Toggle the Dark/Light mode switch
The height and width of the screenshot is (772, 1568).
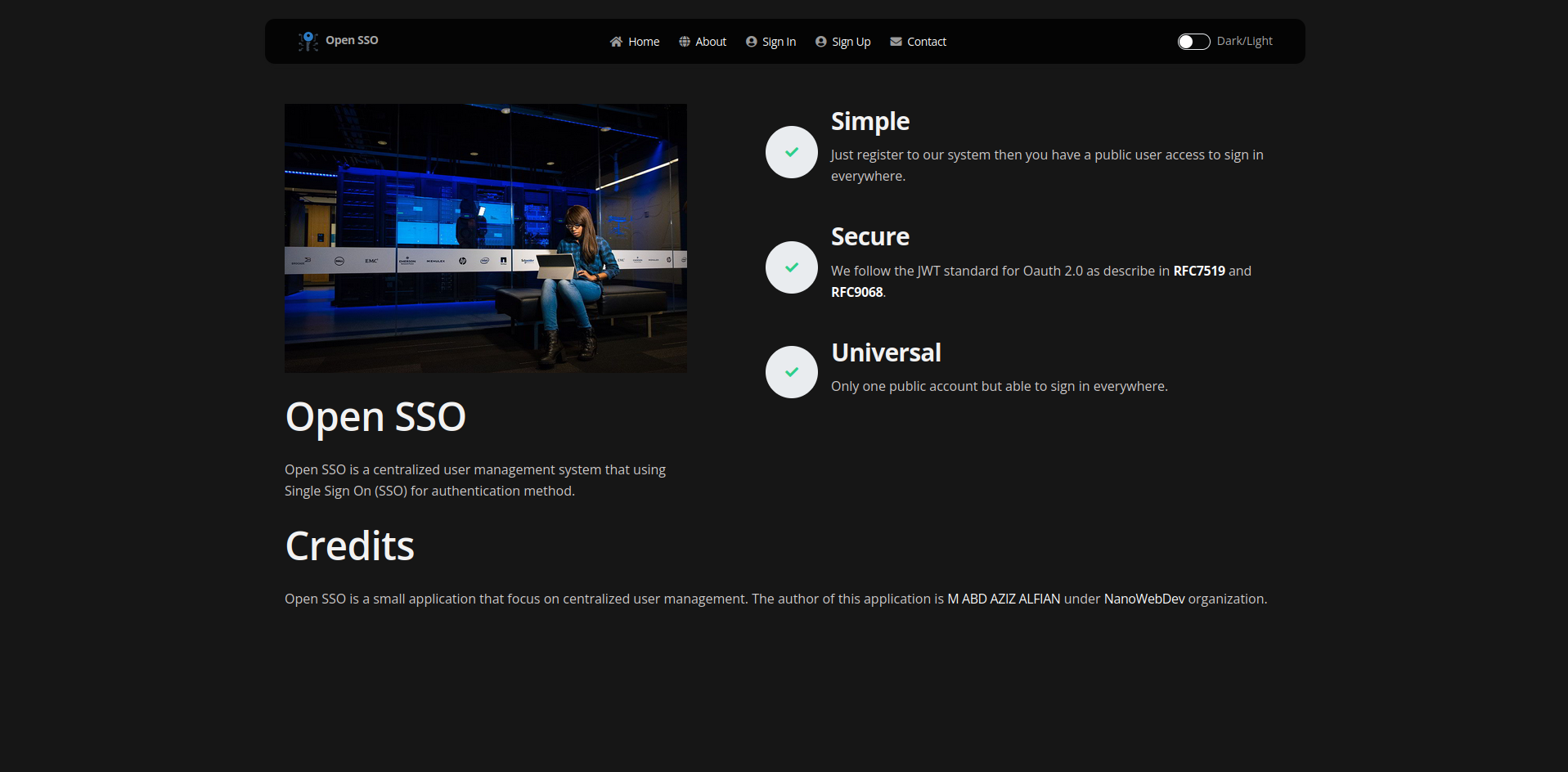tap(1193, 41)
